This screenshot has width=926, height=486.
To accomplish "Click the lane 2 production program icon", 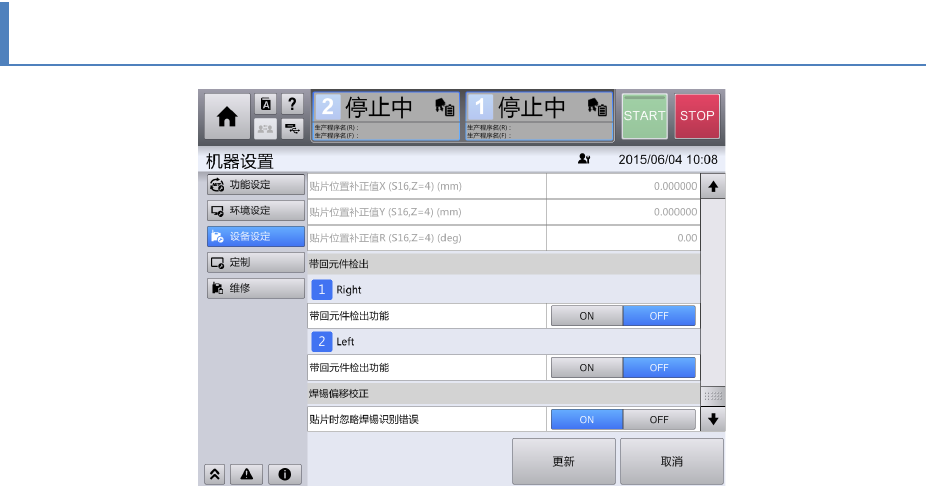I will pos(445,107).
